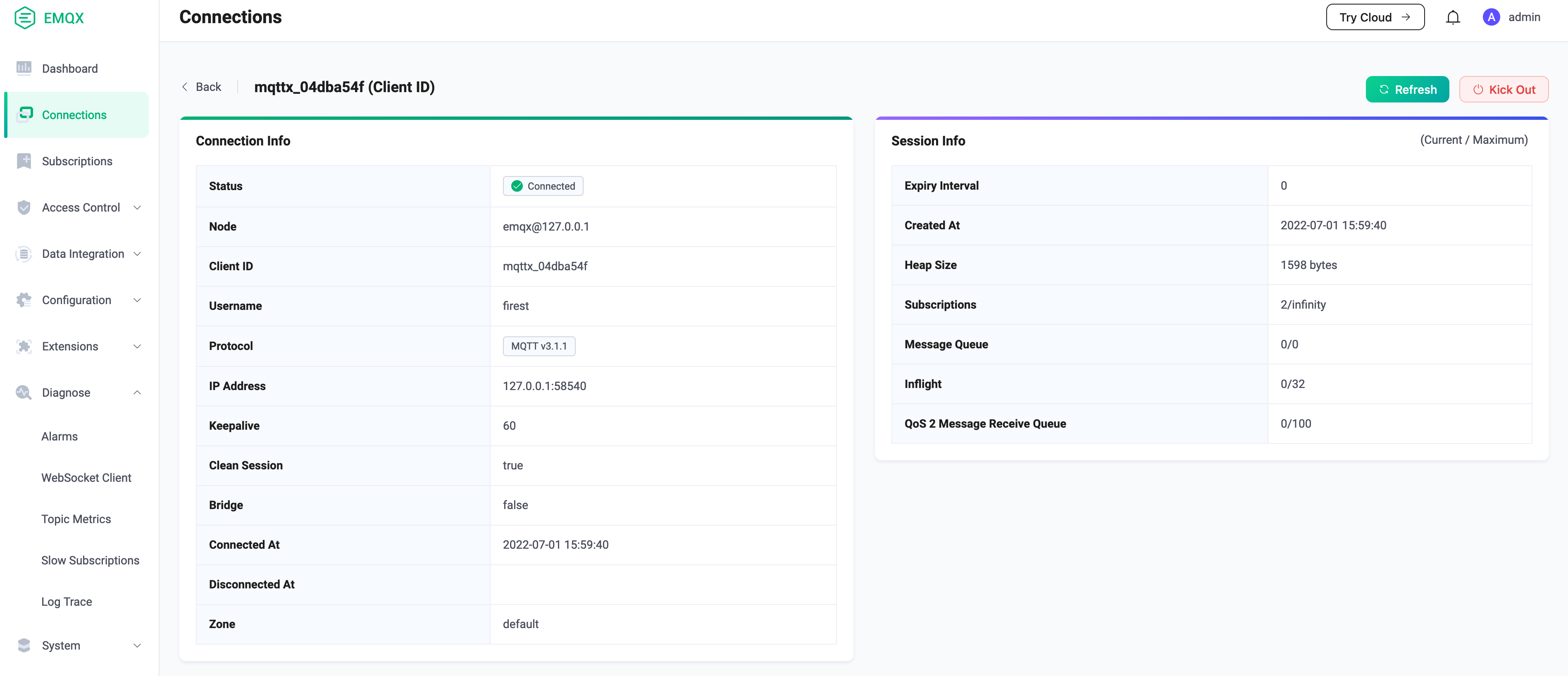The height and width of the screenshot is (676, 1568).
Task: Click the mqttx_04dba54f (Client ID) title
Action: pyautogui.click(x=345, y=87)
